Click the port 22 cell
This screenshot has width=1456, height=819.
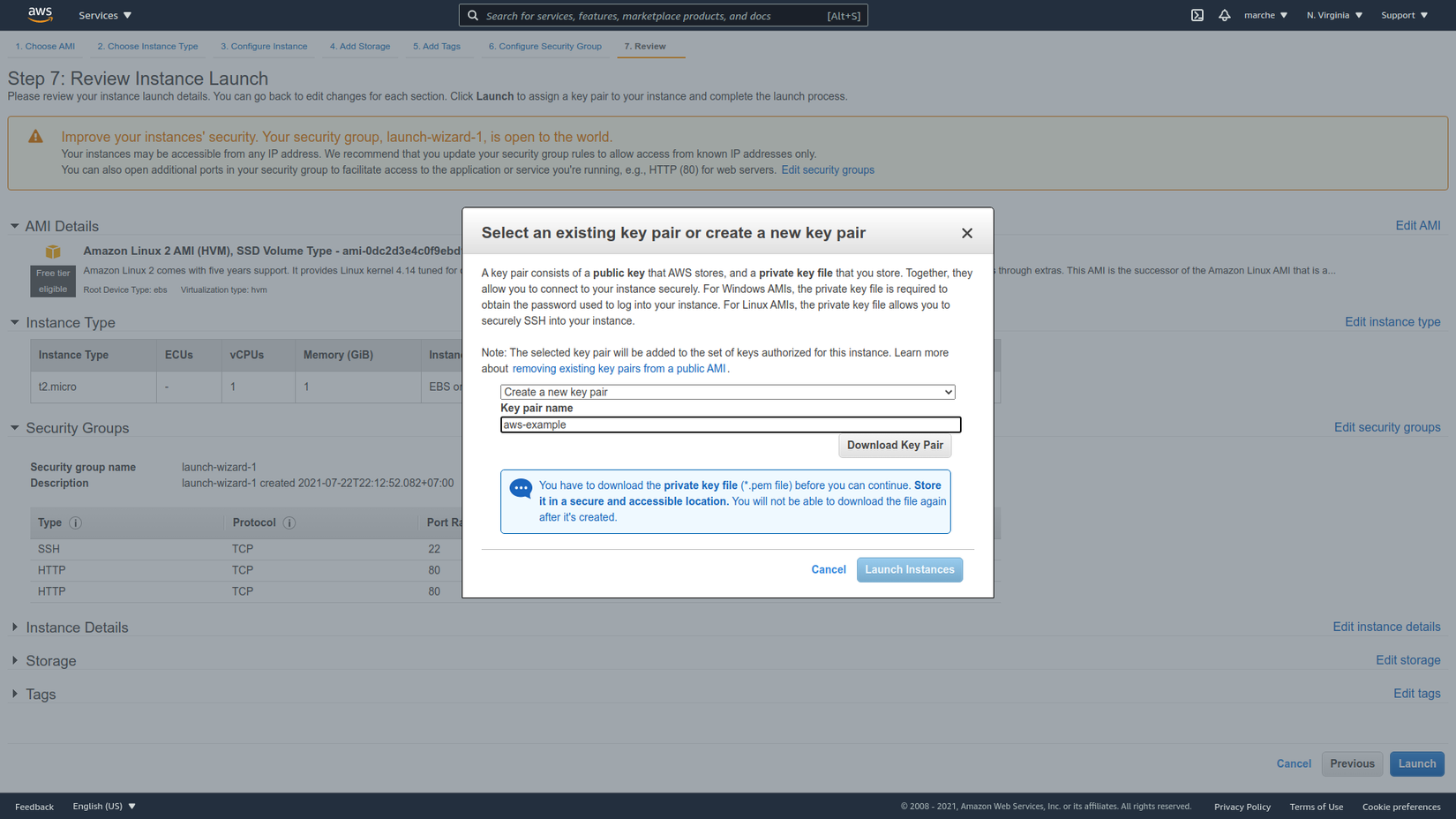pyautogui.click(x=434, y=549)
